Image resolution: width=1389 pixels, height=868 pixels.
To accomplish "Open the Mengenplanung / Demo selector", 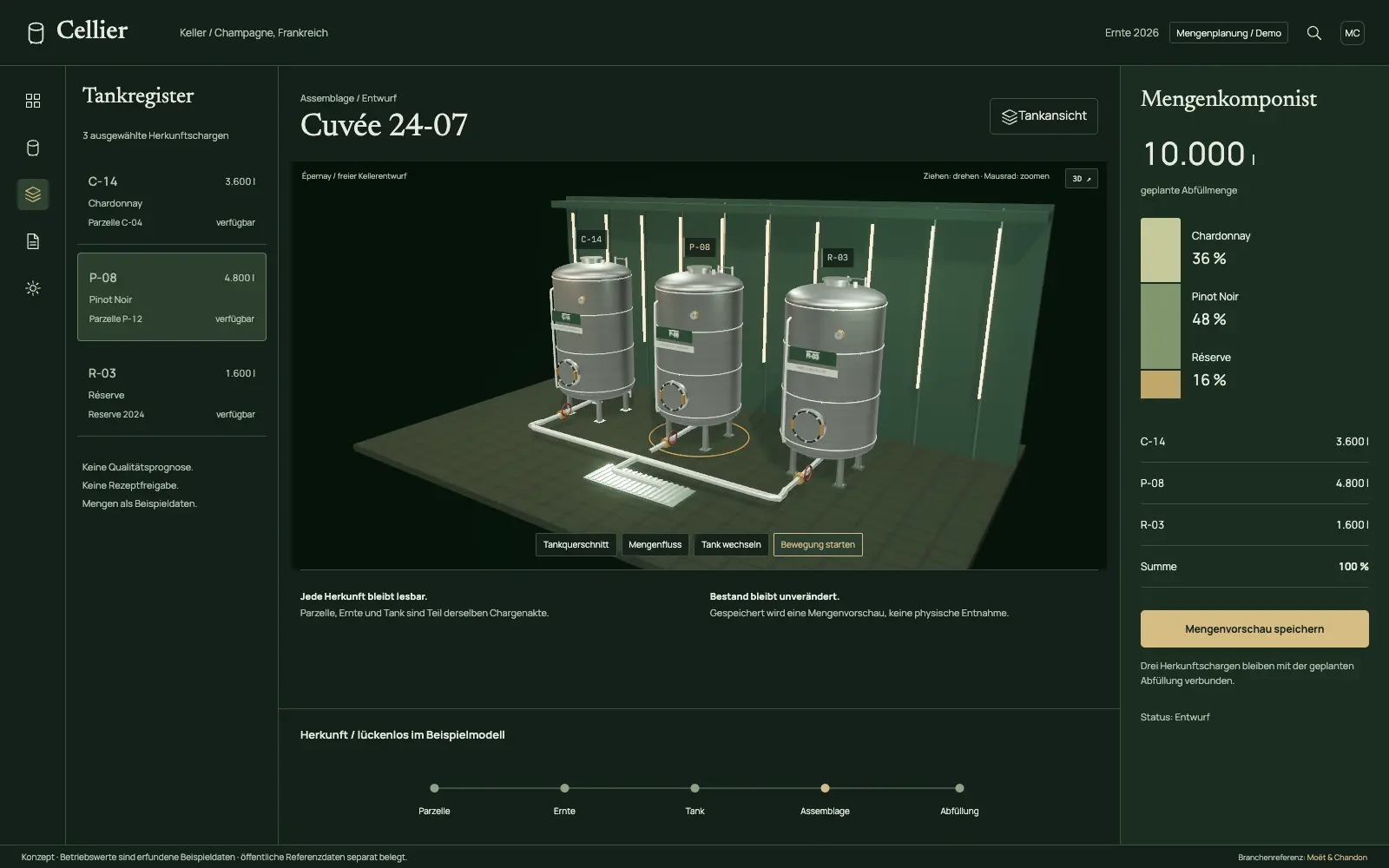I will tap(1228, 33).
